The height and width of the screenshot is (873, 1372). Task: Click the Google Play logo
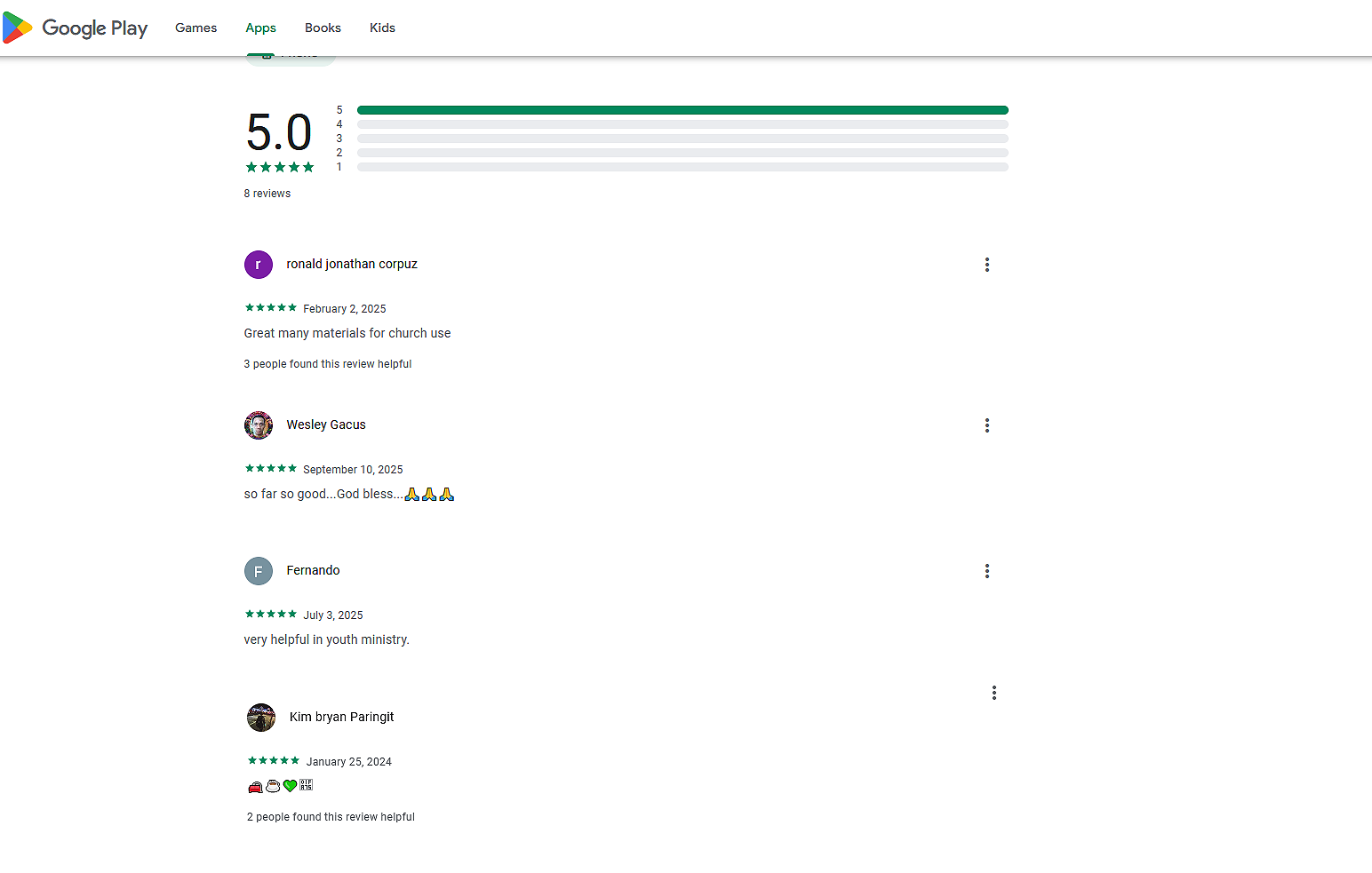pyautogui.click(x=76, y=28)
